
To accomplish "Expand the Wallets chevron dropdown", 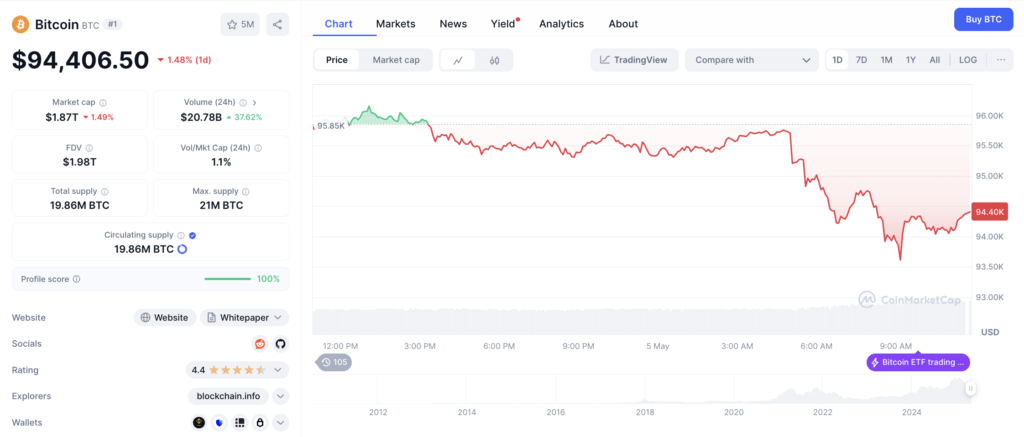I will coord(280,423).
